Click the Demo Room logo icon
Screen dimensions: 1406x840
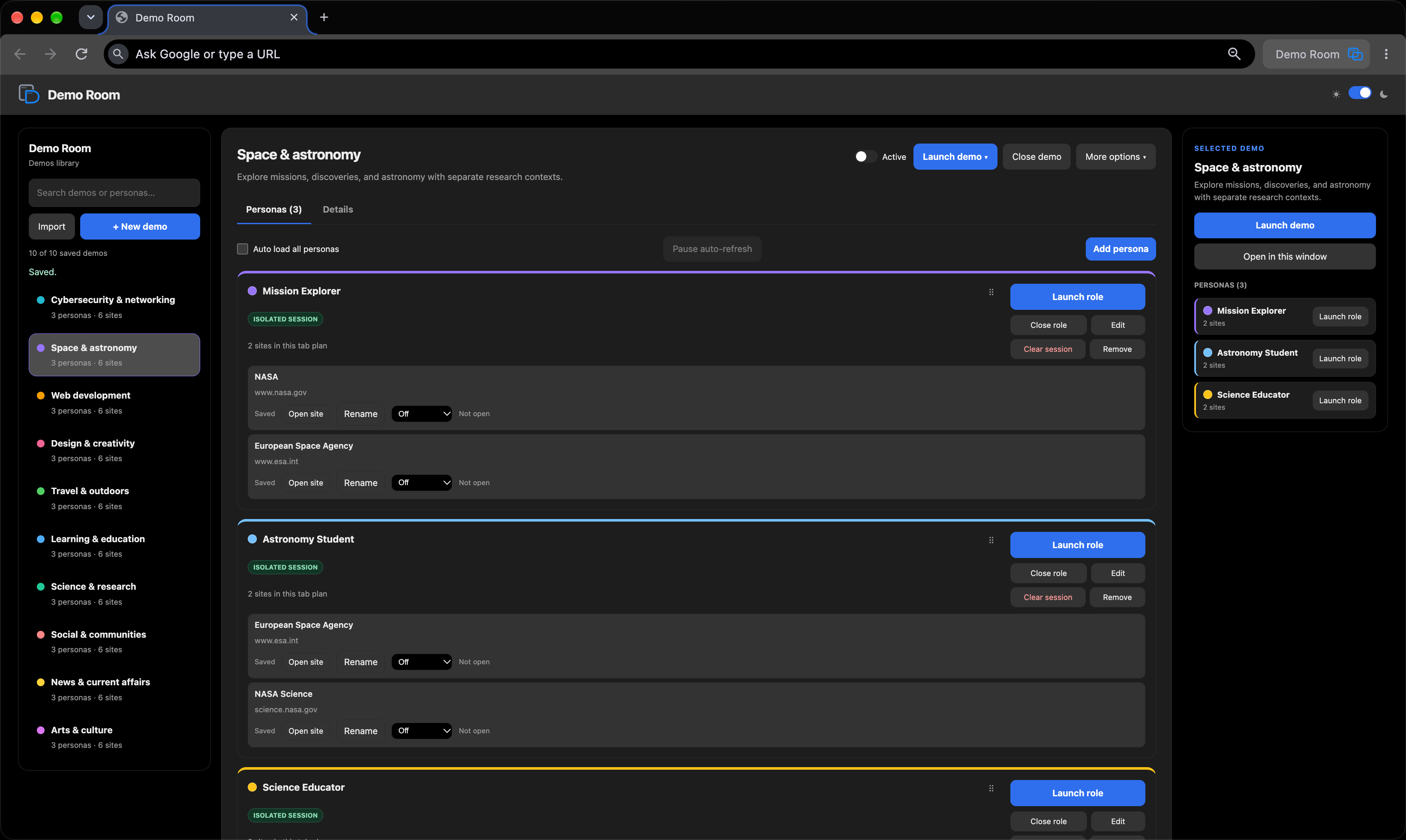(28, 94)
